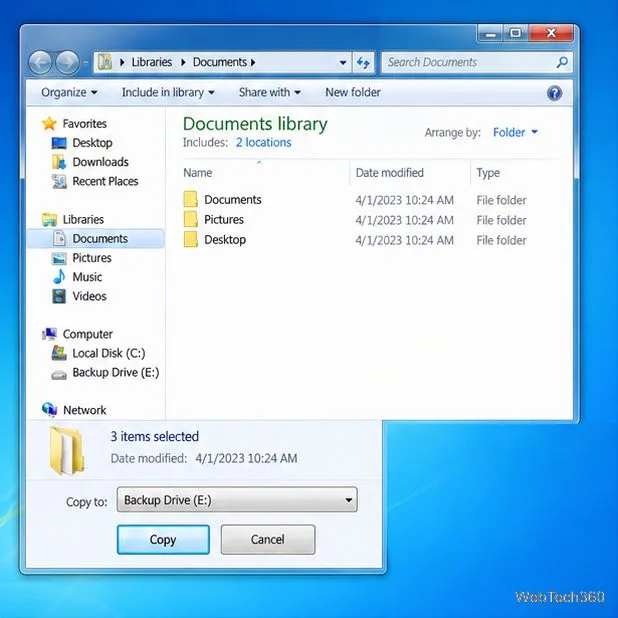Select Recent Places label in sidebar
This screenshot has height=618, width=618.
(105, 181)
